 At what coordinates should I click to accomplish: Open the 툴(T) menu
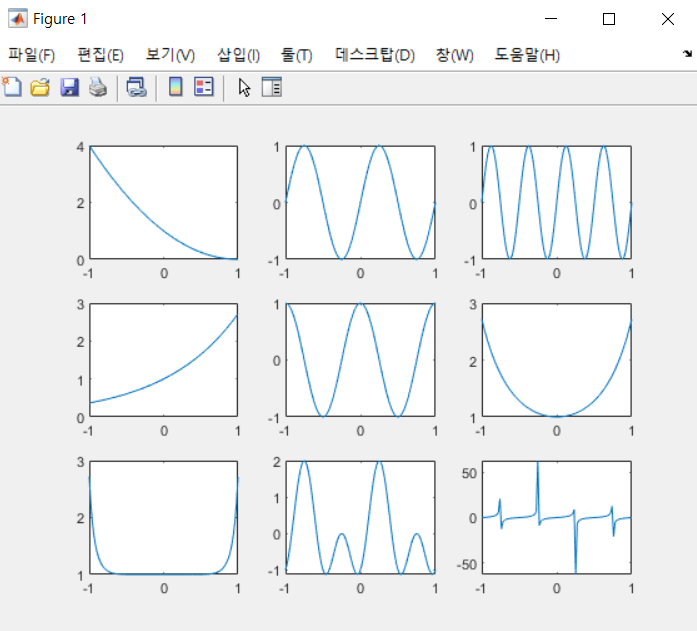click(x=296, y=55)
